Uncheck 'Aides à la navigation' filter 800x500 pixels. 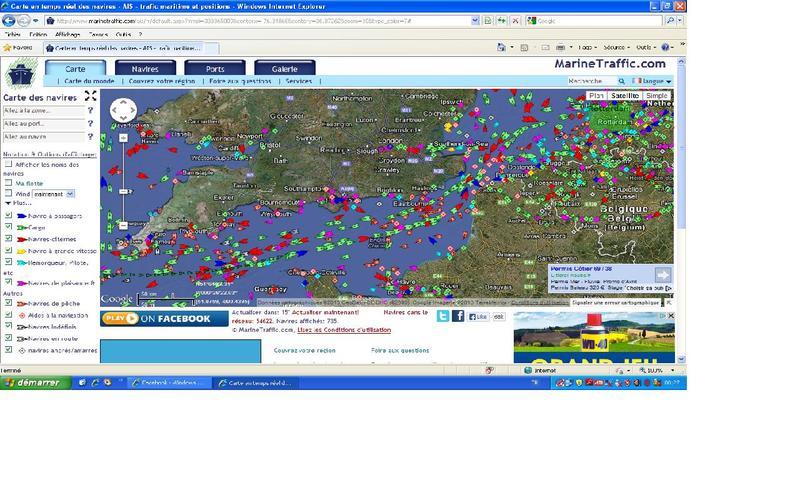[x=8, y=315]
